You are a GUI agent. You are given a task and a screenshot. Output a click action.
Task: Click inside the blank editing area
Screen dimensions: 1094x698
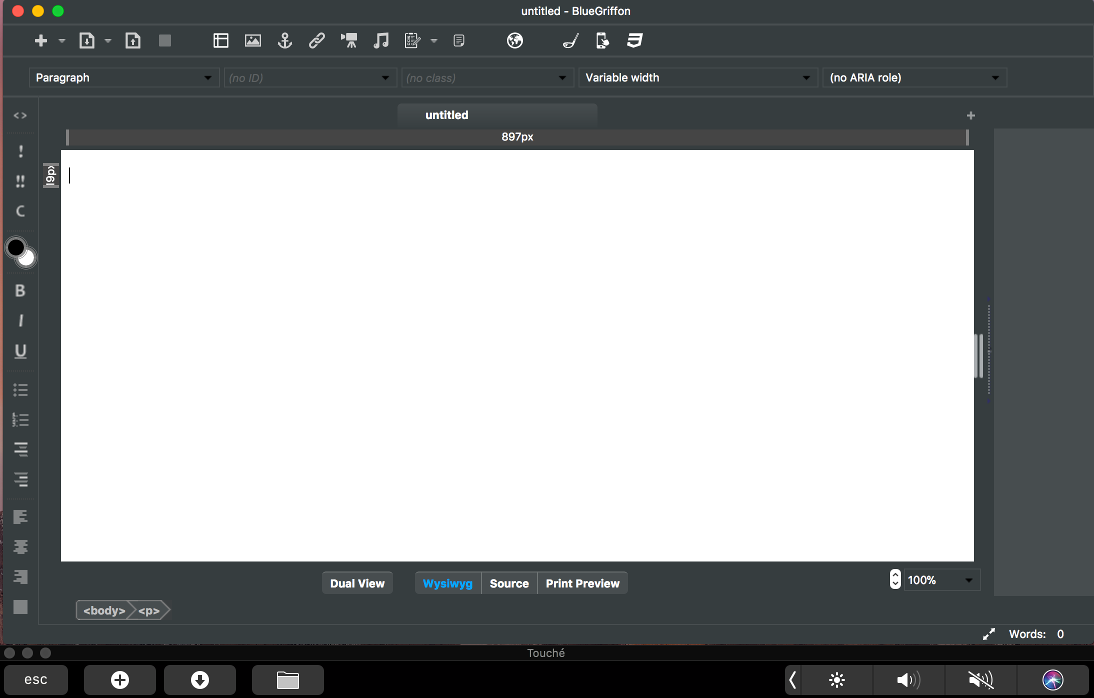point(517,355)
